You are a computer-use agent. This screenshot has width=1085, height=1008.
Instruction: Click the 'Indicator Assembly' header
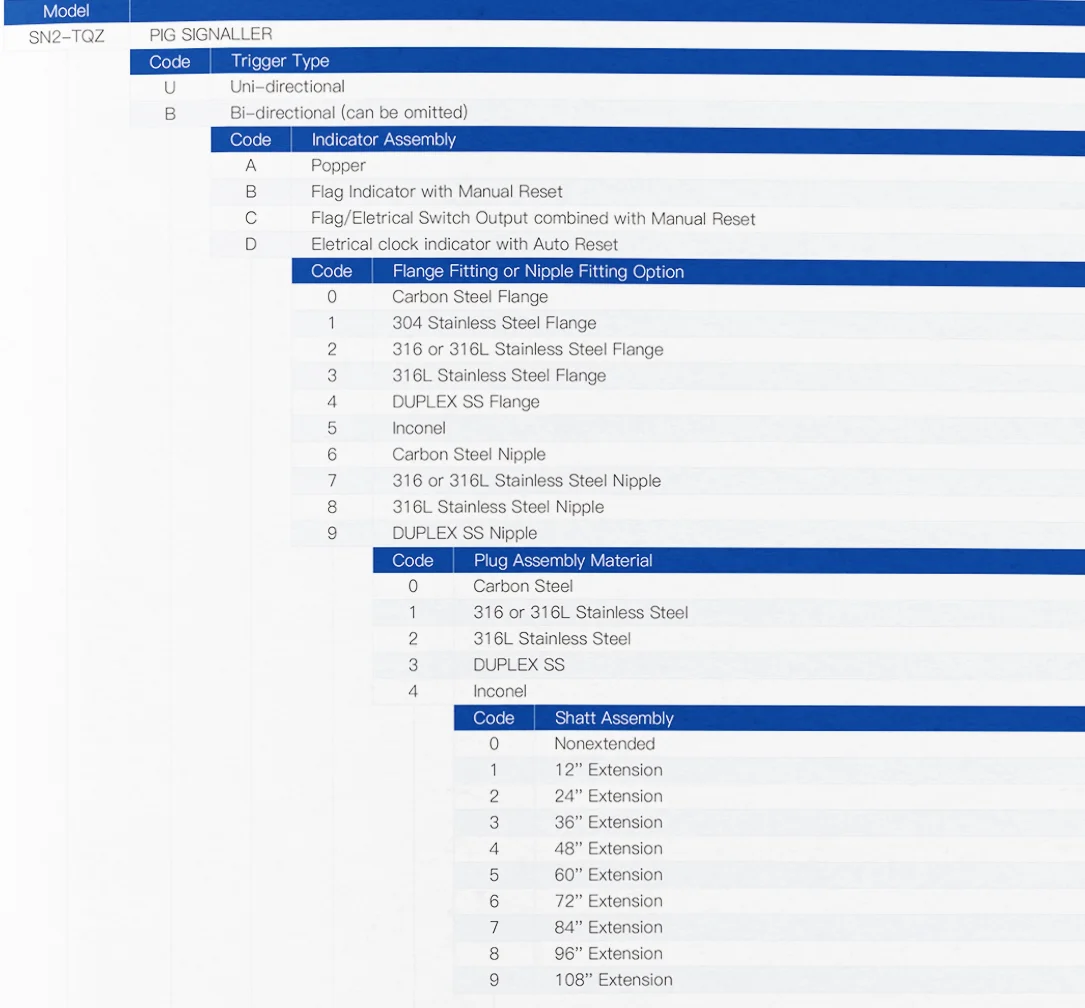click(x=383, y=140)
